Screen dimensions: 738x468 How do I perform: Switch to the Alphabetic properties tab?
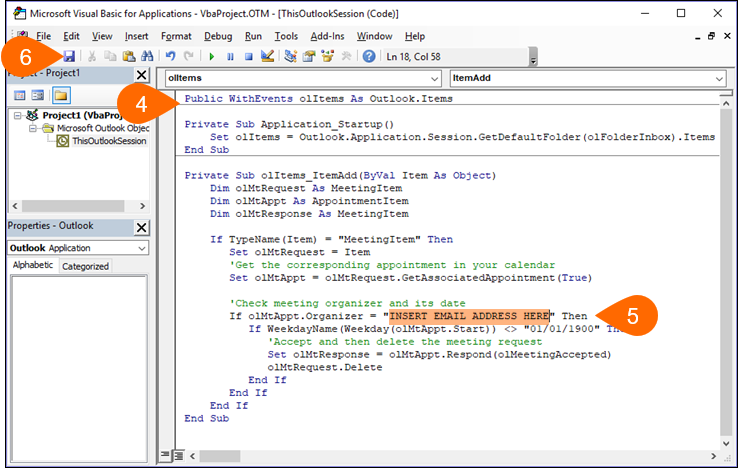33,265
